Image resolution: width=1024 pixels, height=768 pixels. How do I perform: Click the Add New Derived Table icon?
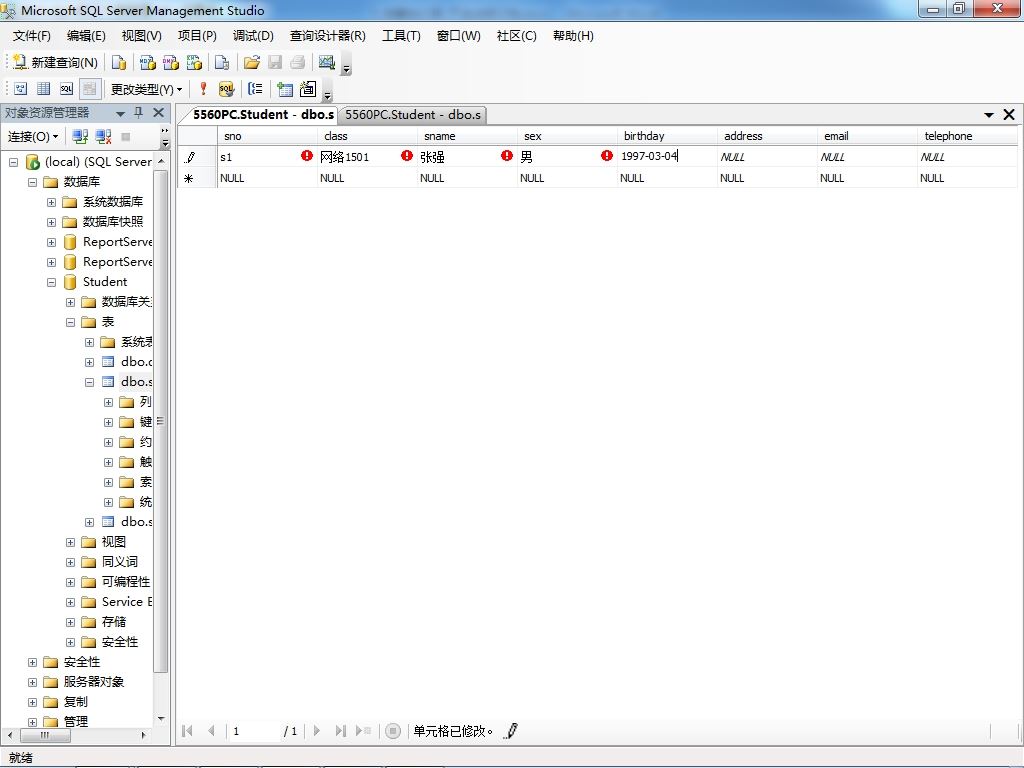point(308,88)
